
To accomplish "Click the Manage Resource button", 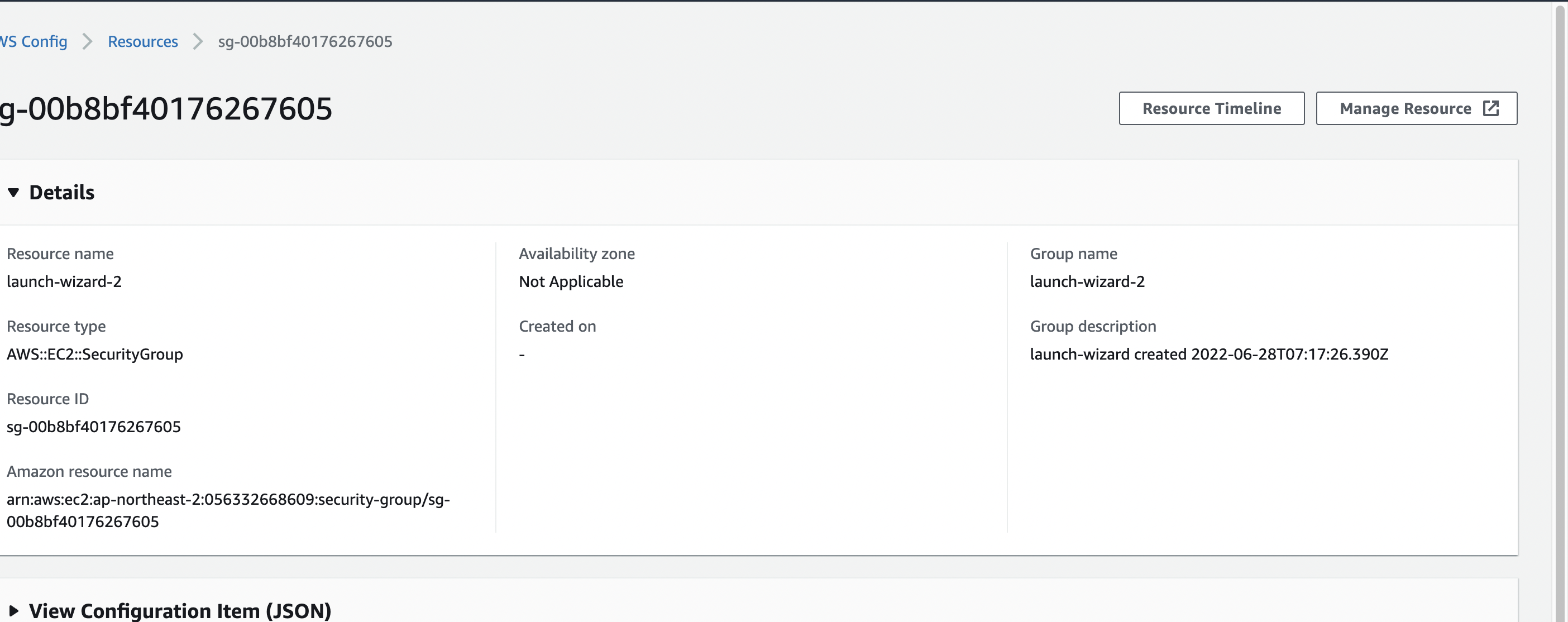I will tap(1417, 108).
